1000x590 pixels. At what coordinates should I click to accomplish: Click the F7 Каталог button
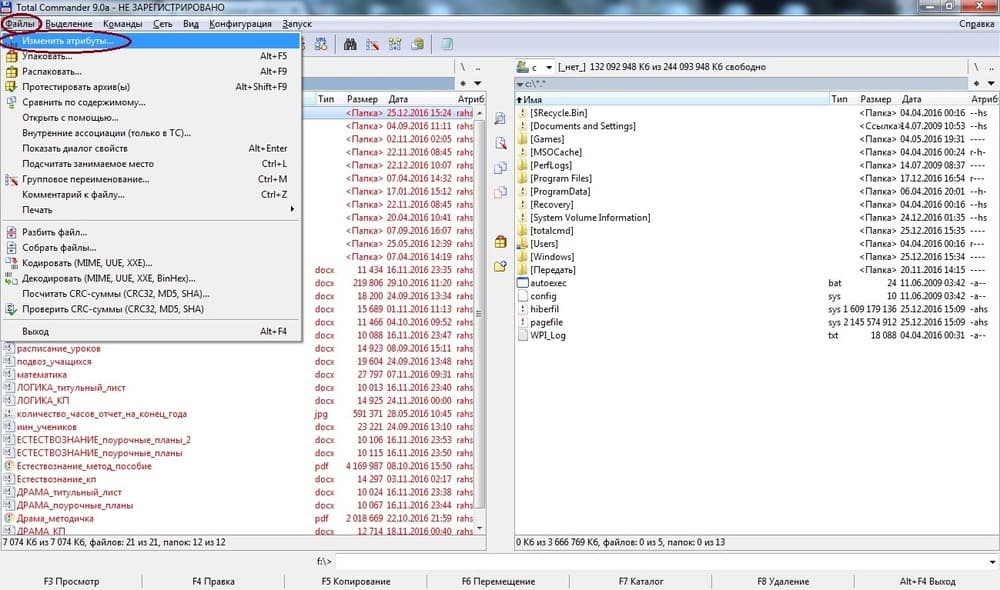click(x=641, y=581)
